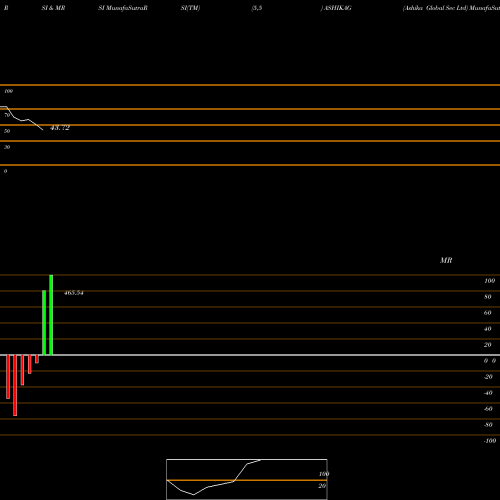Click the white RSI line

coord(22,118)
